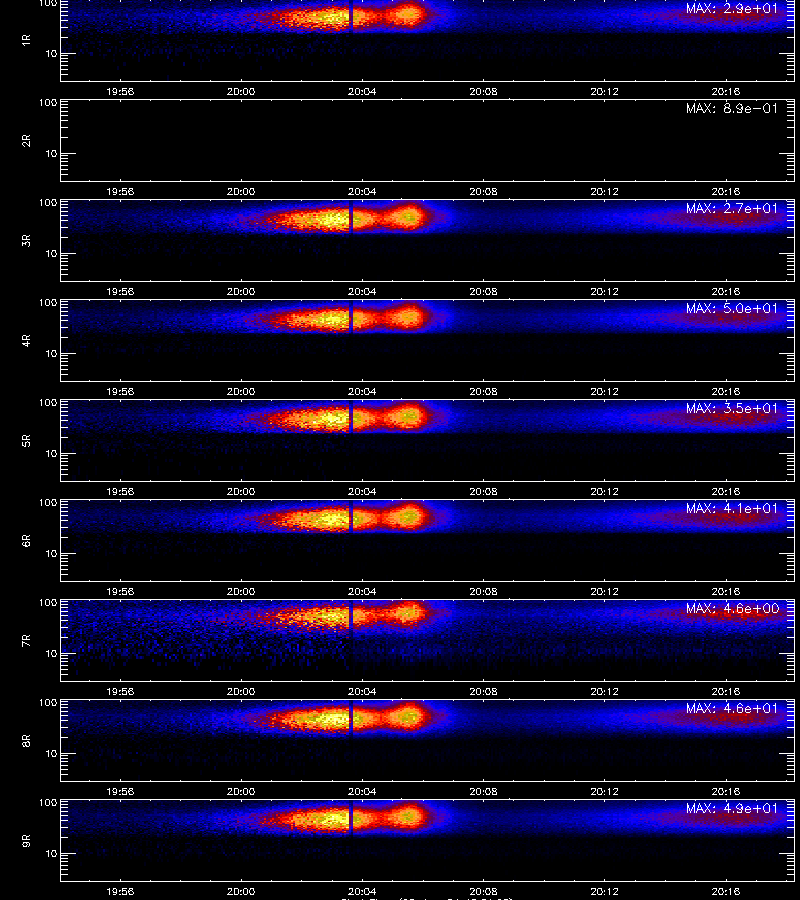Click the 19:56 tick label below panel 1R
Viewport: 800px width, 900px height.
tap(120, 91)
